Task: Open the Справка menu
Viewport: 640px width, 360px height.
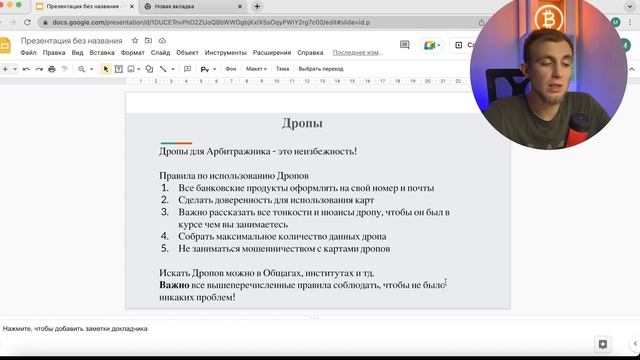Action: [310, 53]
